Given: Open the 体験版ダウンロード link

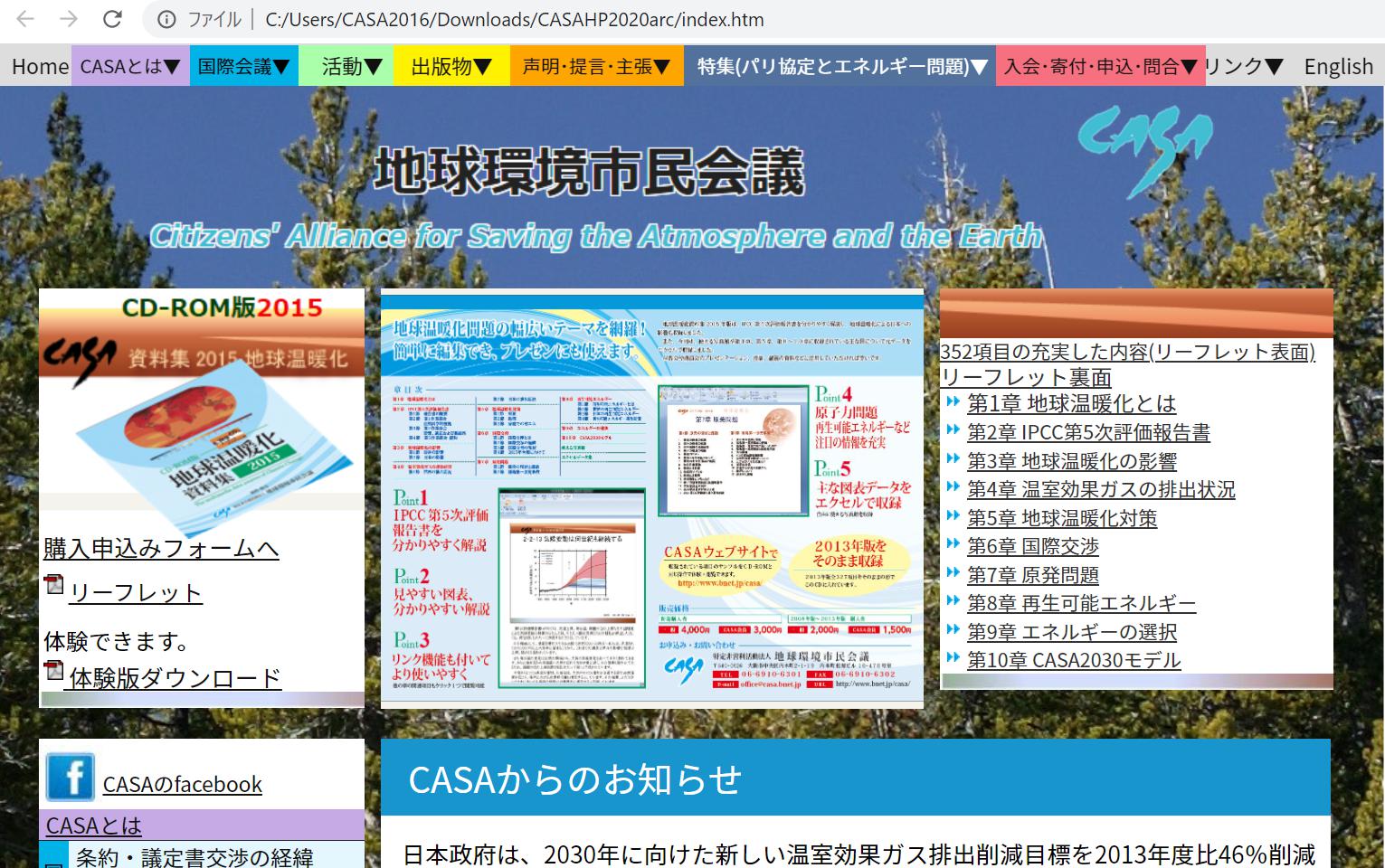Looking at the screenshot, I should tap(175, 678).
